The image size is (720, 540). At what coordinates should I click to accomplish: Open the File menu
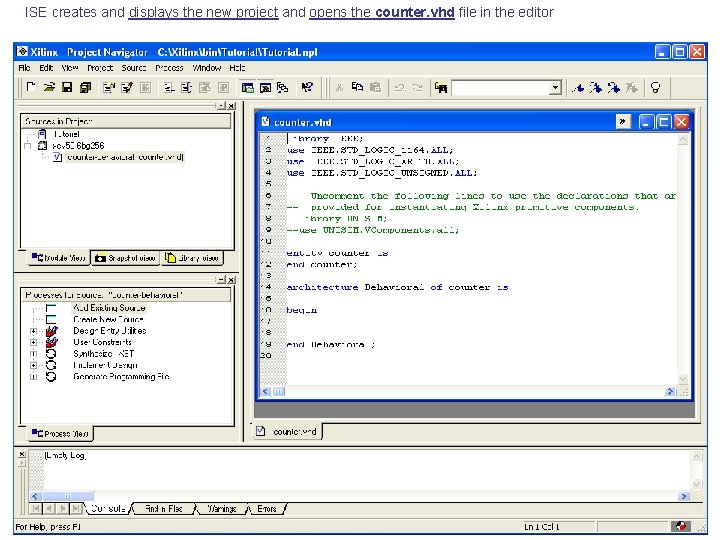(x=24, y=68)
